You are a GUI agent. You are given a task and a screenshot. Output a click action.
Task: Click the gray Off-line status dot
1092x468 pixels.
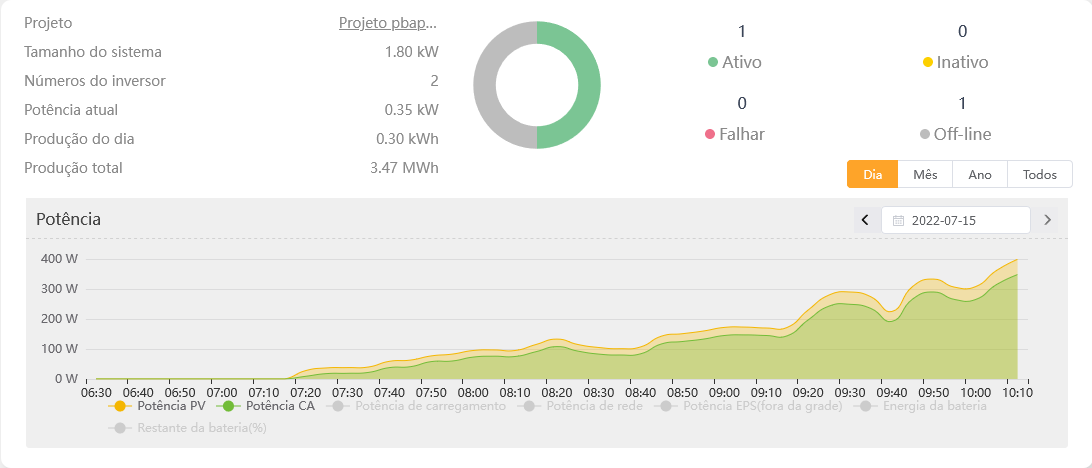pyautogui.click(x=925, y=134)
